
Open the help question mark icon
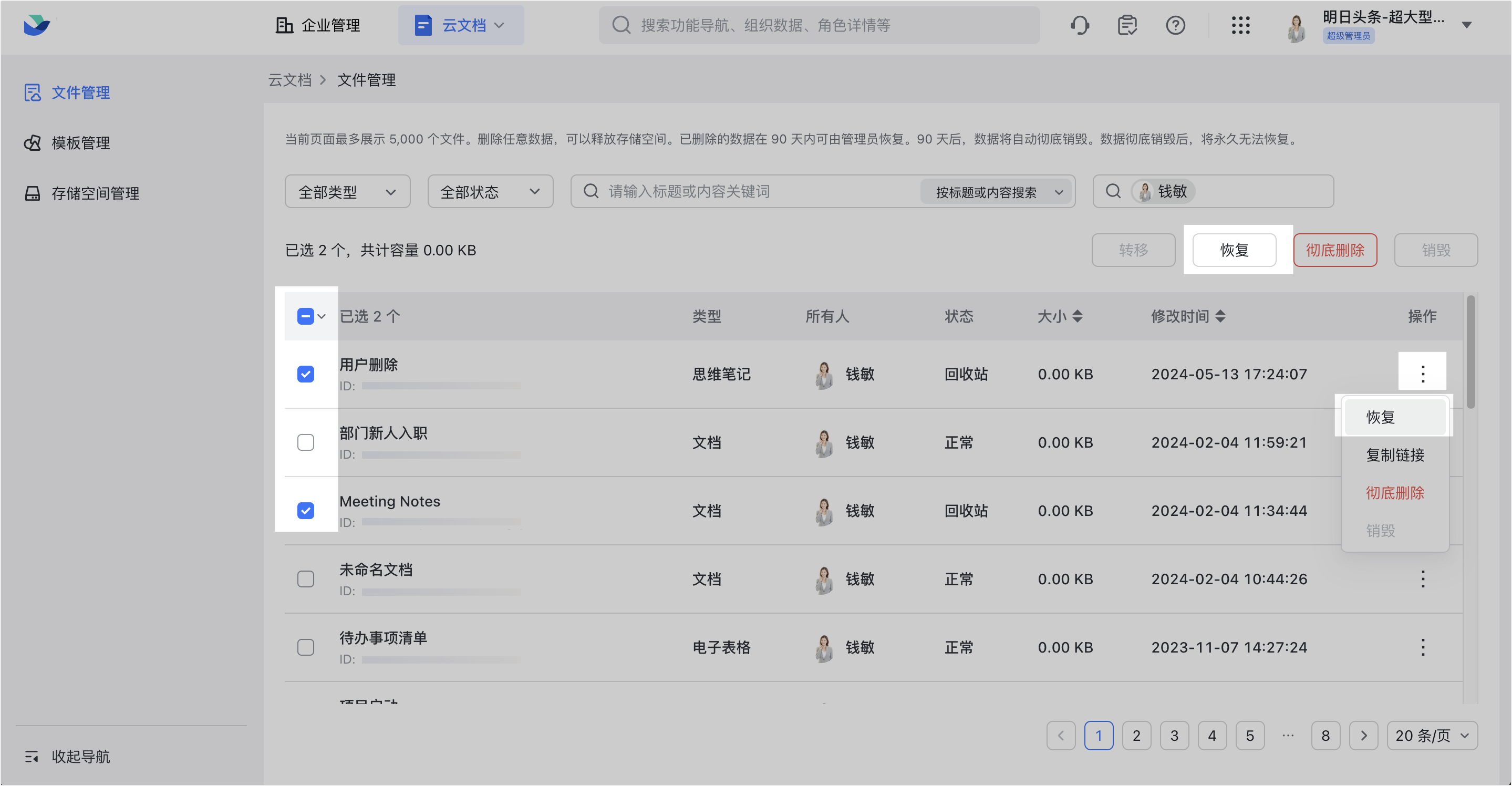coord(1175,25)
